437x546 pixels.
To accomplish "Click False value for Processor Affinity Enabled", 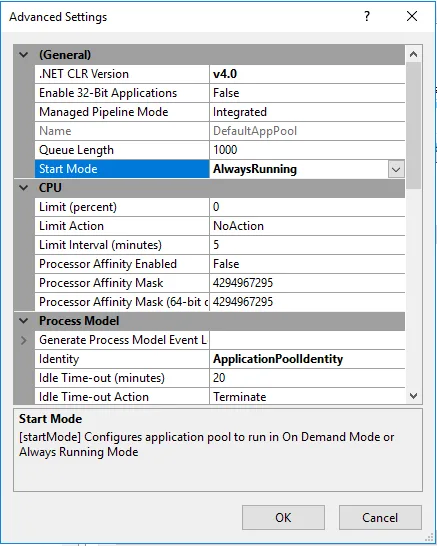I will 307,264.
